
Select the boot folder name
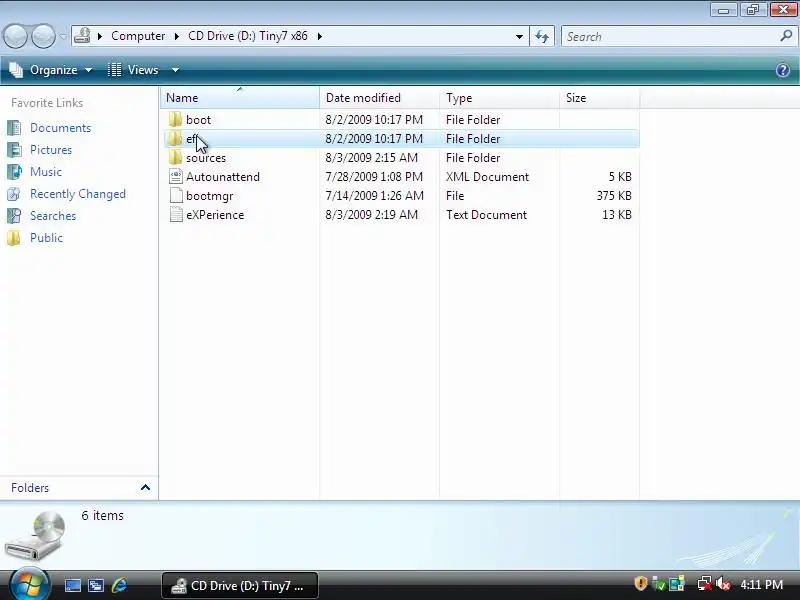[x=198, y=120]
